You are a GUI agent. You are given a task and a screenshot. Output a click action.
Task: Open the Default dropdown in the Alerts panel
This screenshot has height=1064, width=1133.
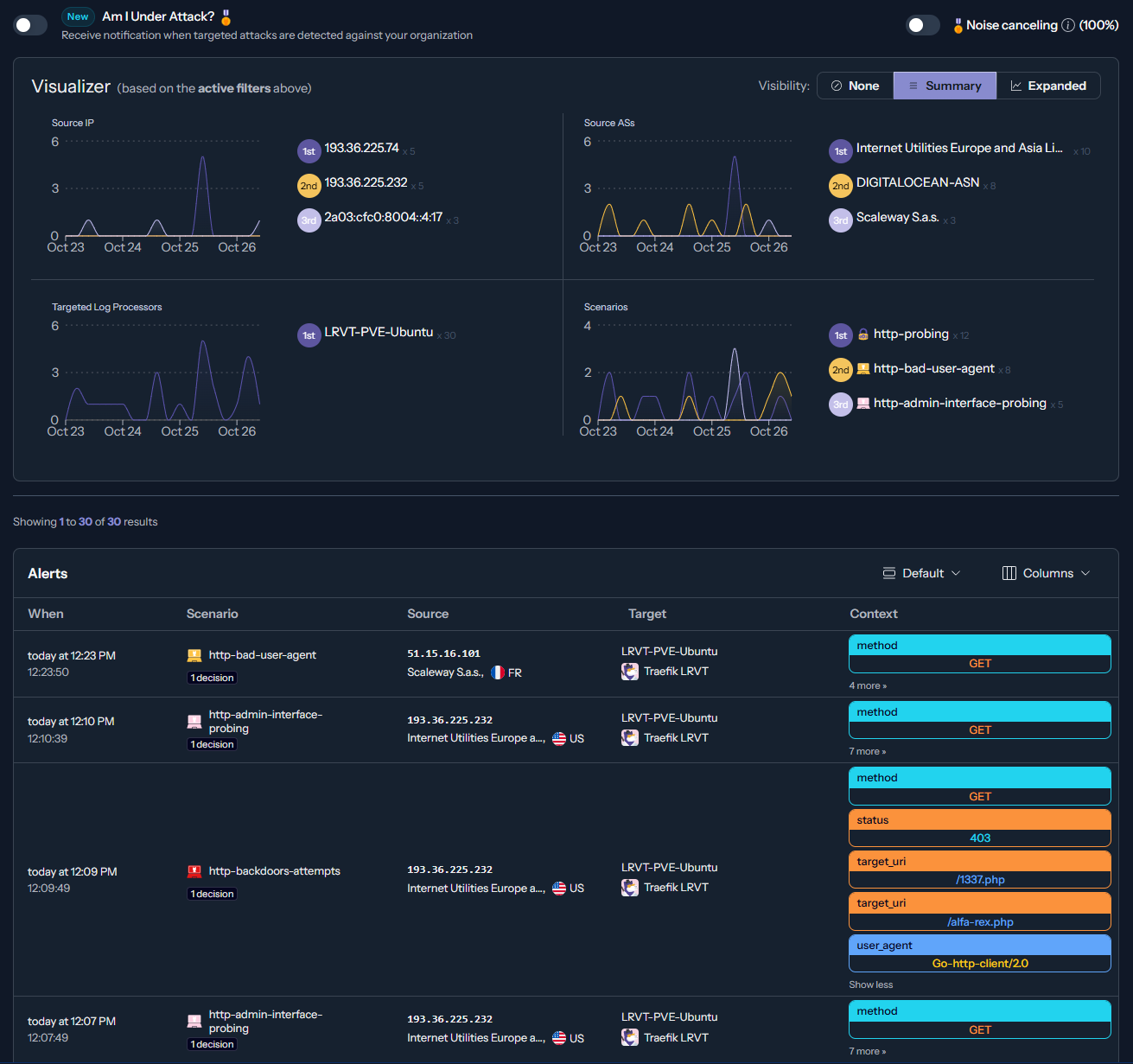pos(921,573)
